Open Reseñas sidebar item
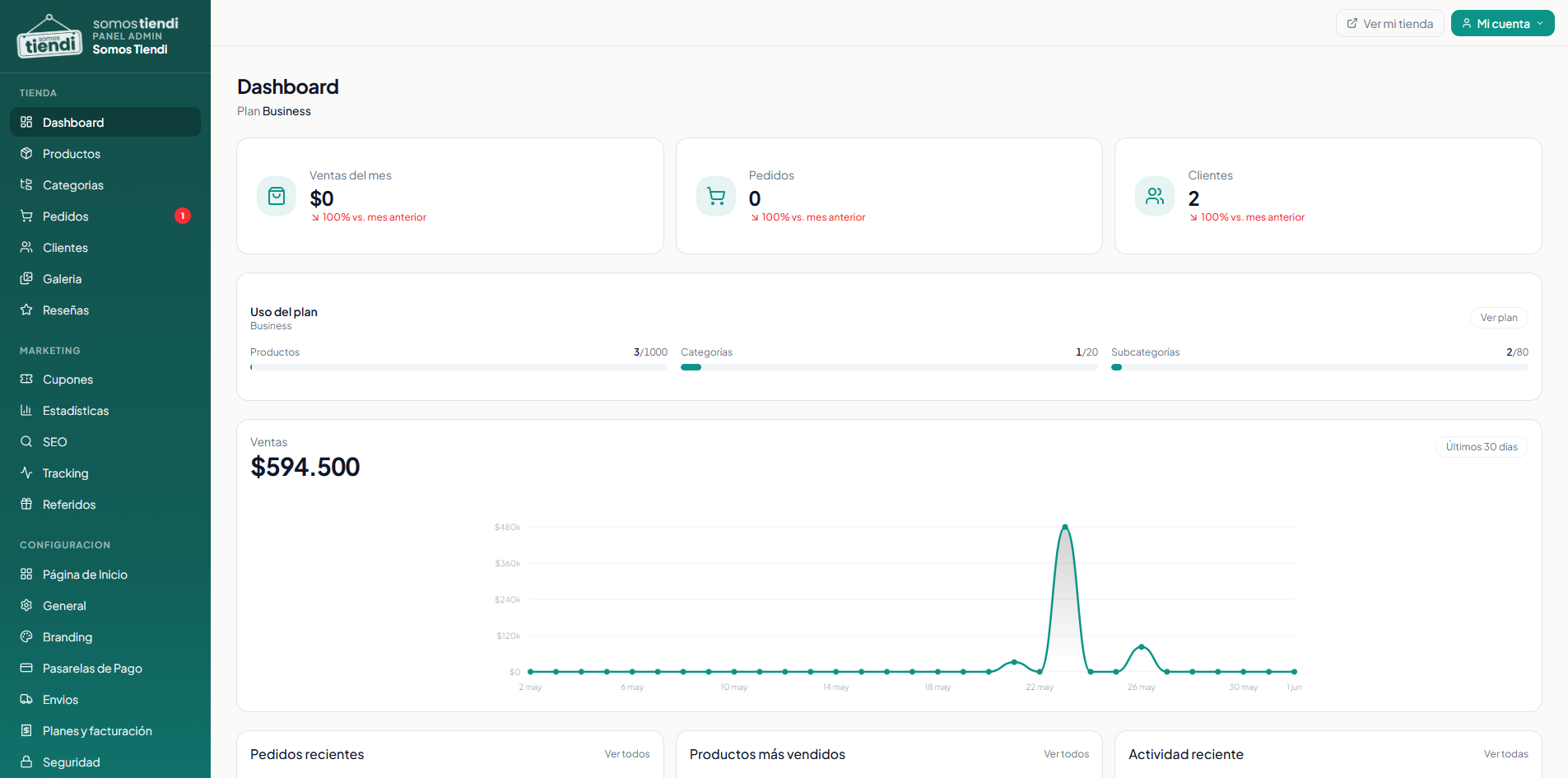 (105, 310)
